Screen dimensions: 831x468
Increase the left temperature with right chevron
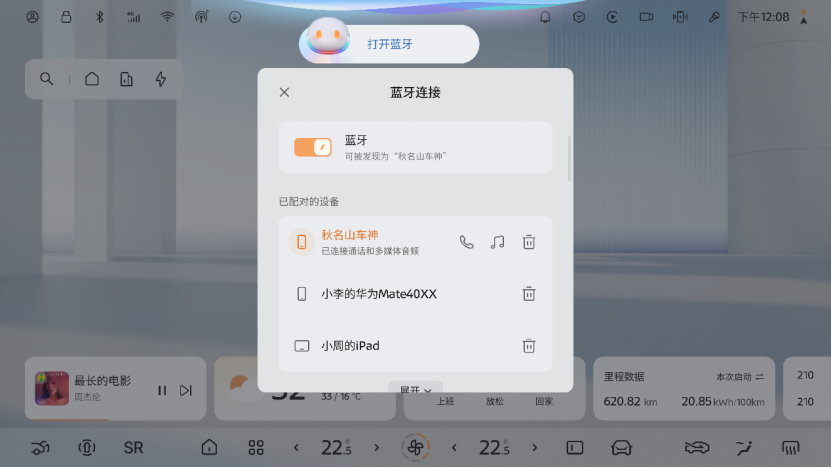tap(377, 447)
